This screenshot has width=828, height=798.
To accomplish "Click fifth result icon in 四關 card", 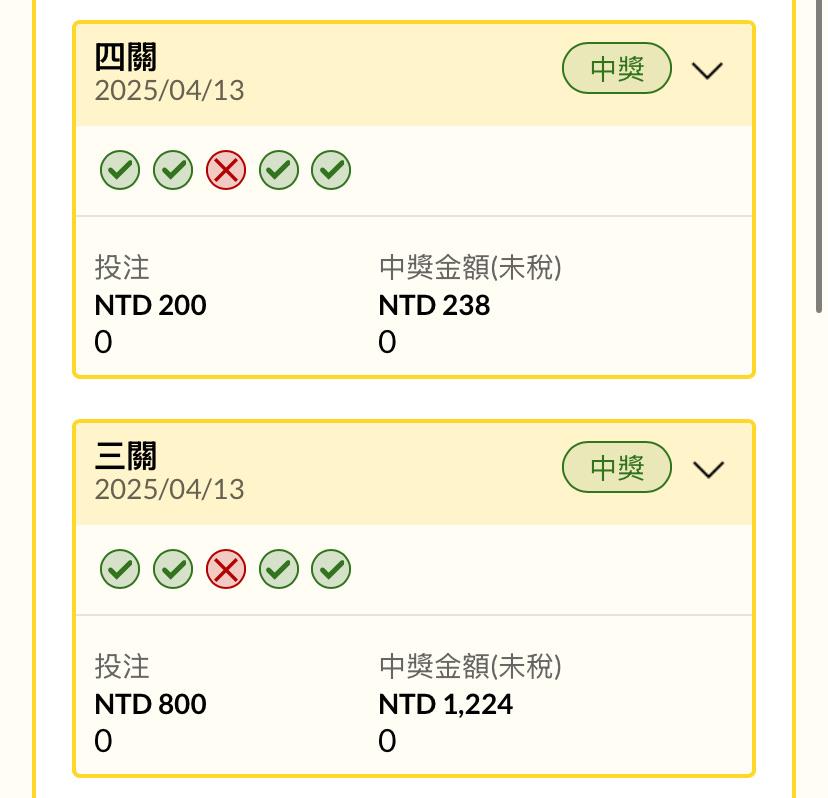I will pyautogui.click(x=331, y=170).
